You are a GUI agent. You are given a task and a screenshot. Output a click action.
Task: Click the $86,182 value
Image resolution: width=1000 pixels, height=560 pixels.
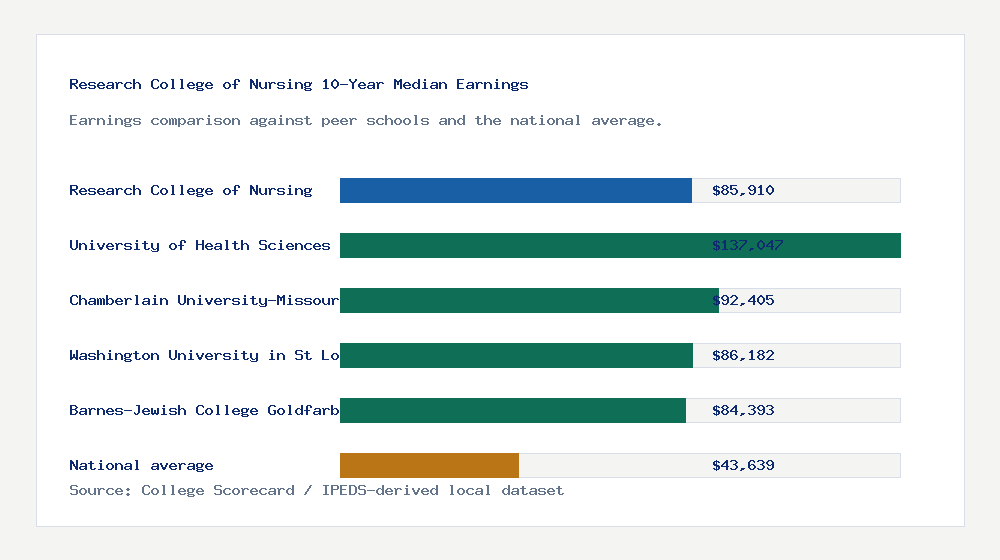743,355
